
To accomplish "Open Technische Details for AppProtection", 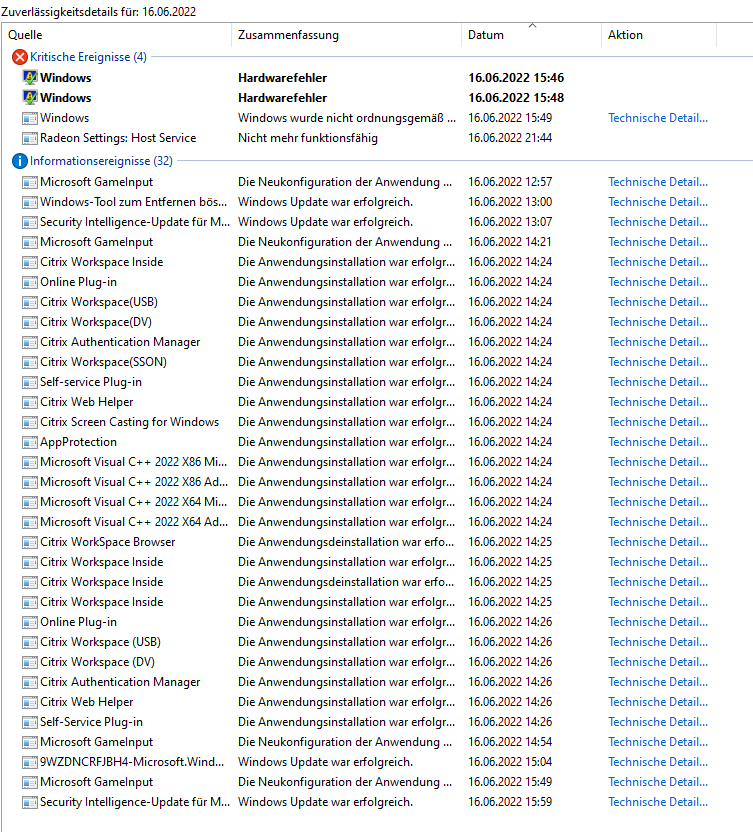I will point(658,442).
